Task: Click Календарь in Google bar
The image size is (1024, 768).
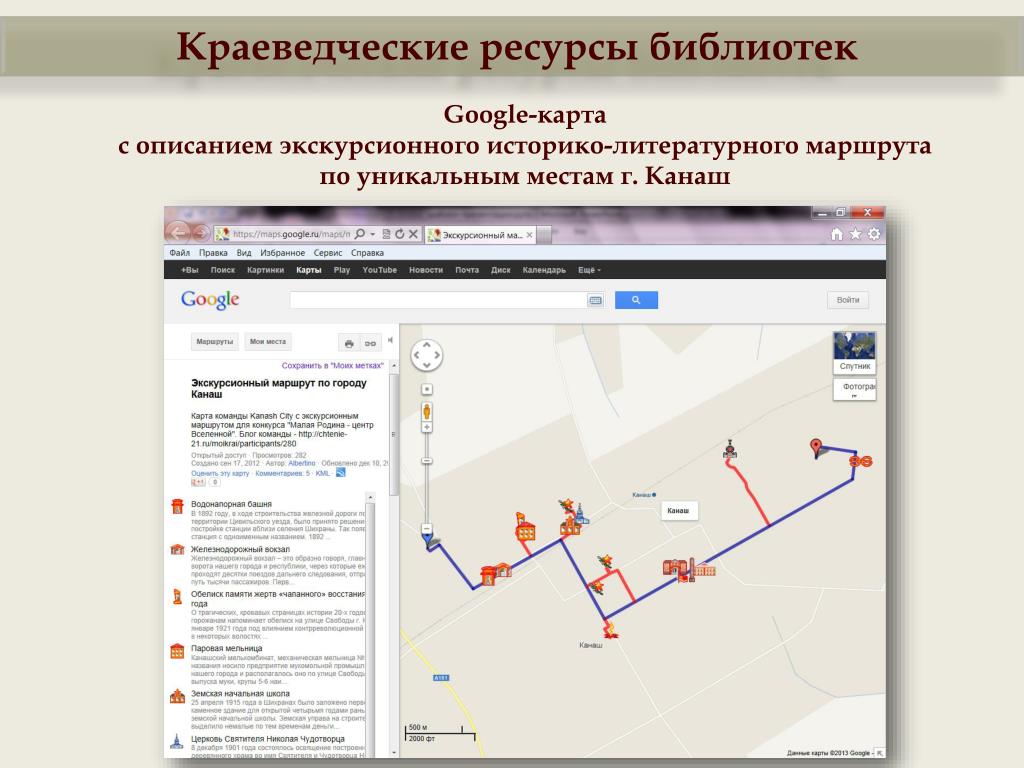Action: 544,270
